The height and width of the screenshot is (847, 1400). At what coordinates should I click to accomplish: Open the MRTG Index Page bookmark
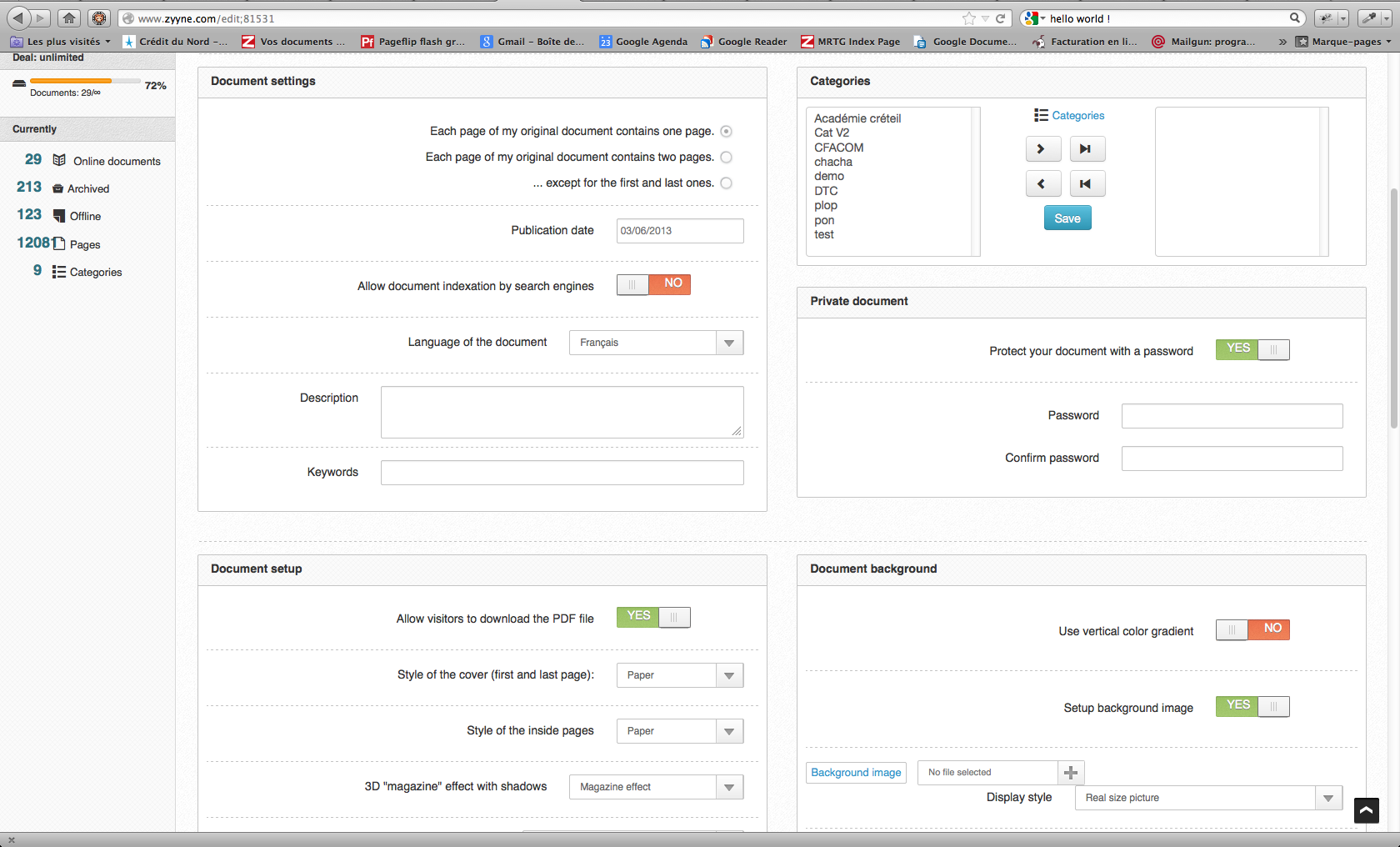point(851,42)
